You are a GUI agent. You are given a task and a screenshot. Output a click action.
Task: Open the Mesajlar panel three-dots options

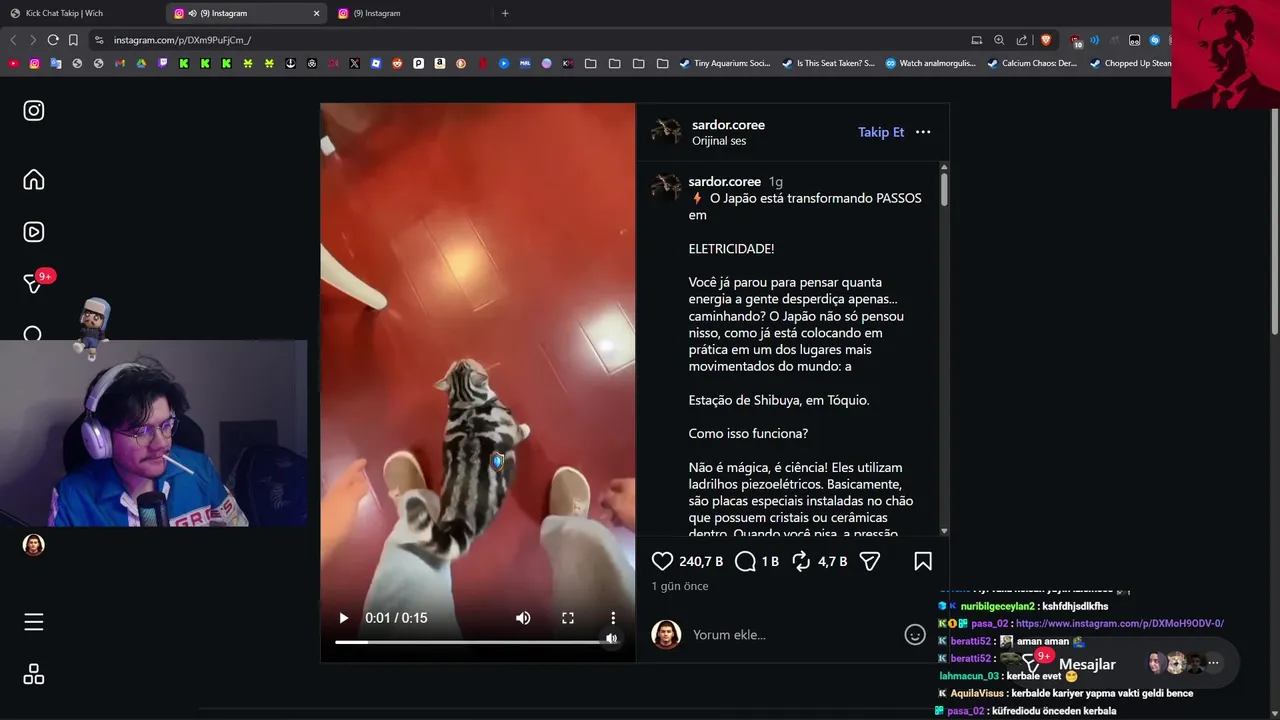click(1214, 663)
